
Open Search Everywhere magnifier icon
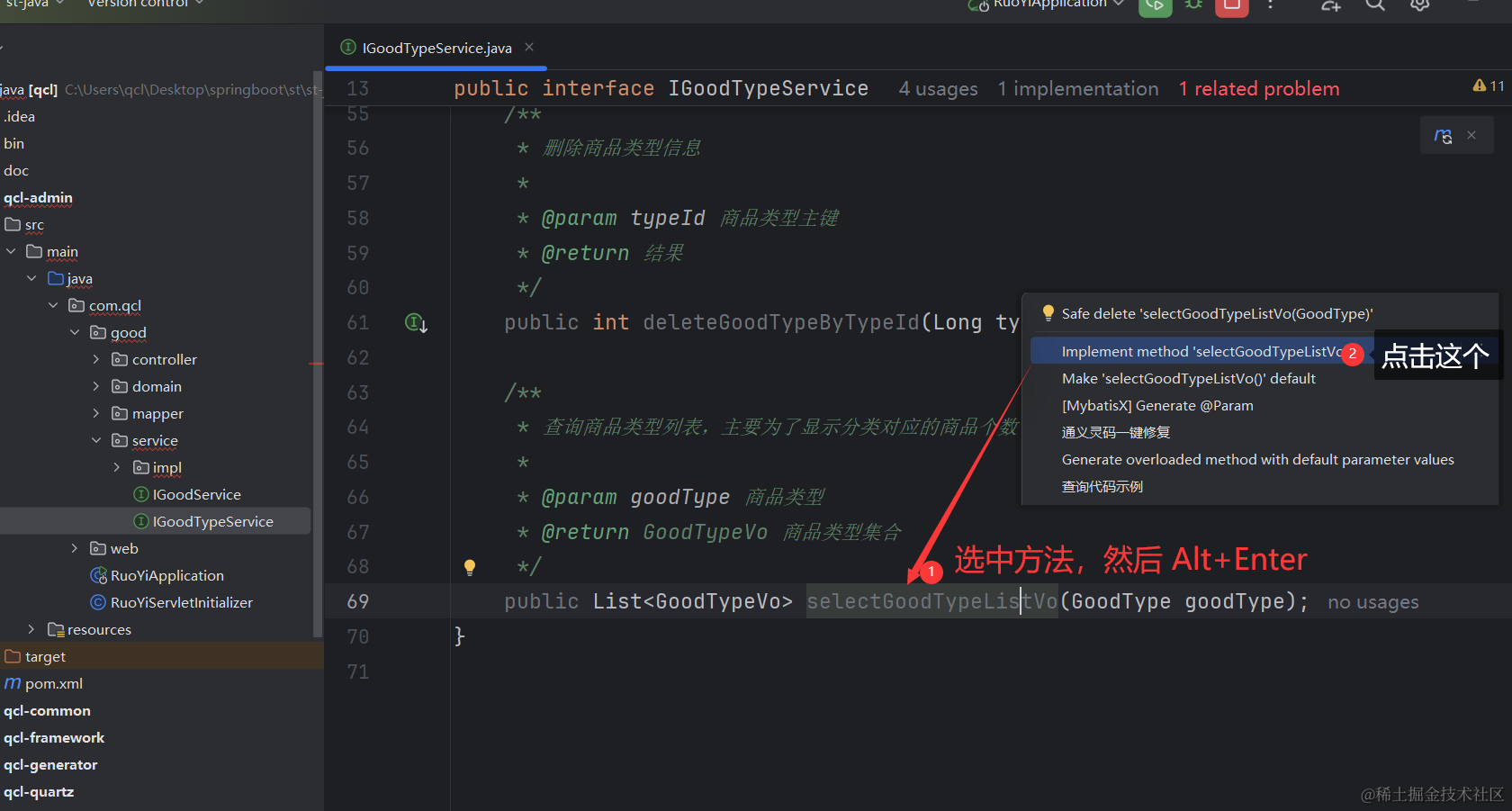coord(1374,5)
